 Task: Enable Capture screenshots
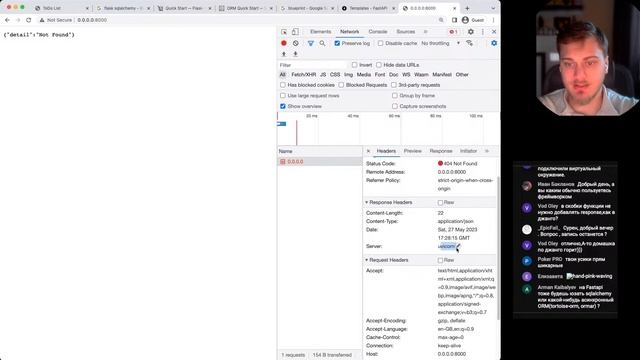(395, 106)
